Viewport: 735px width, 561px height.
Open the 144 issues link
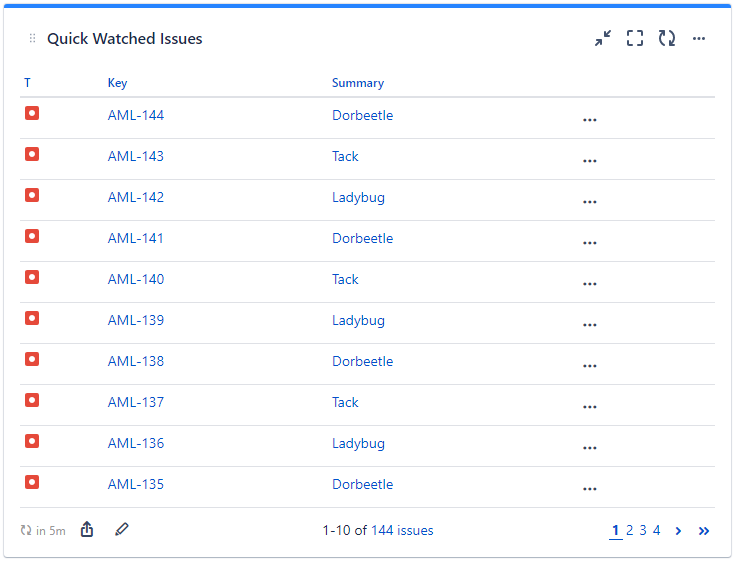click(402, 531)
